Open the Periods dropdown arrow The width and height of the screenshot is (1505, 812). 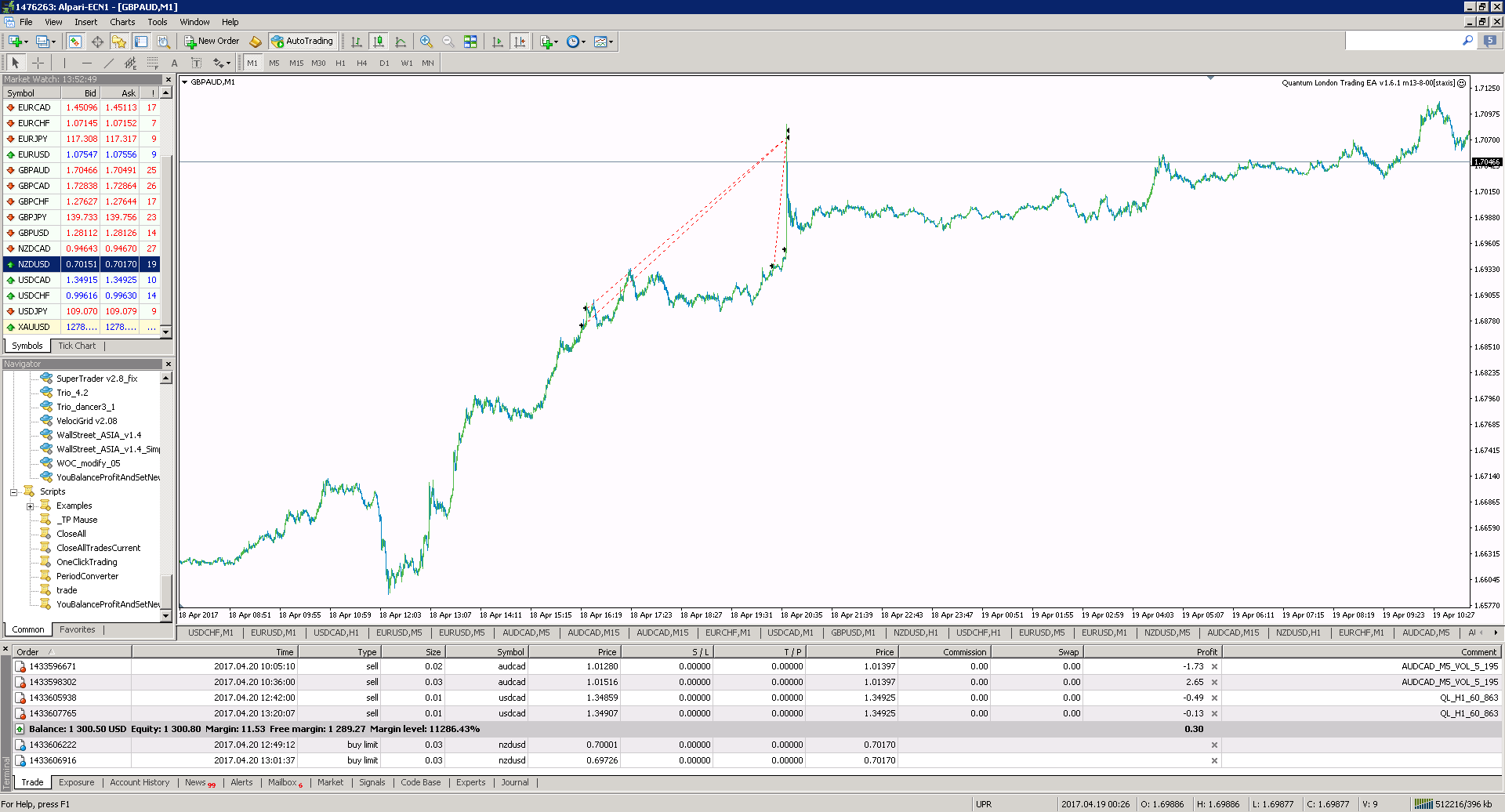click(583, 42)
